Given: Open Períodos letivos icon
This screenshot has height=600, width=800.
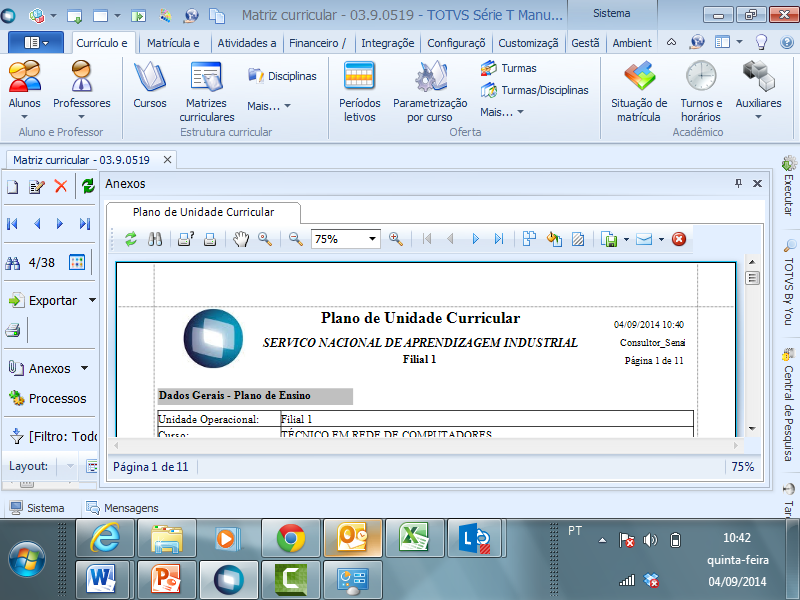Looking at the screenshot, I should click(360, 91).
